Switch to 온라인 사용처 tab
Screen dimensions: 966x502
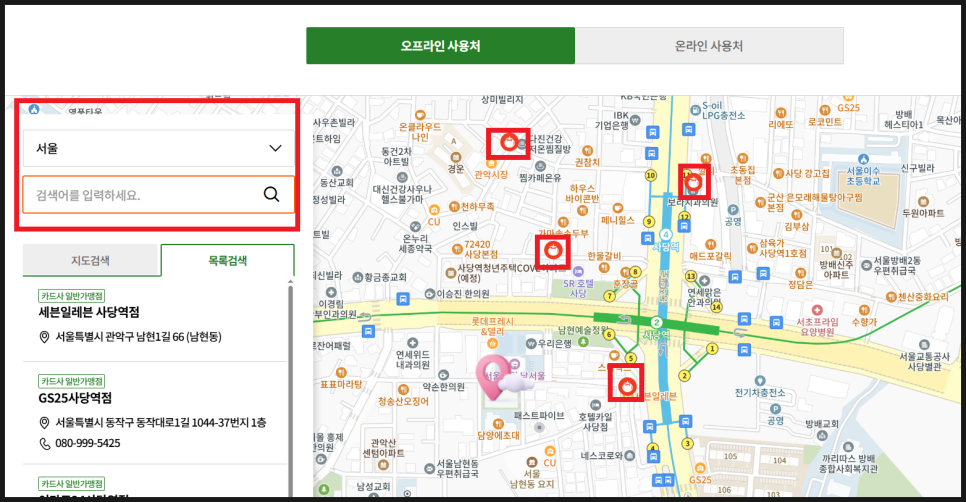pos(709,46)
